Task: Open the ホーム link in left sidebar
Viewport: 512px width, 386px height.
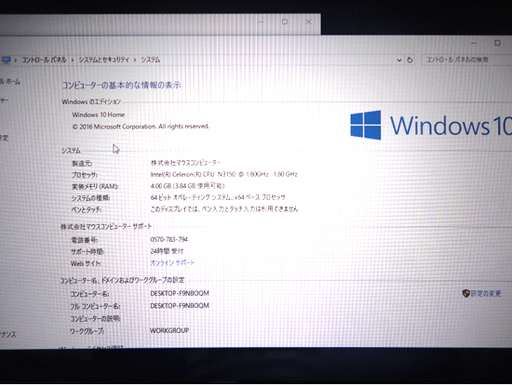Action: coord(10,81)
